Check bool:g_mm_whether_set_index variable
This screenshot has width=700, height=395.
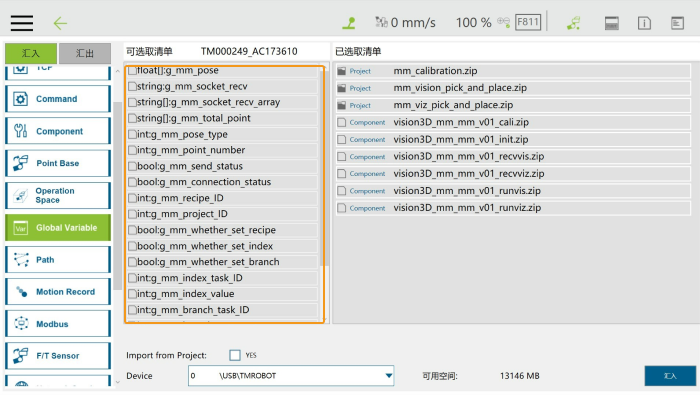(132, 246)
